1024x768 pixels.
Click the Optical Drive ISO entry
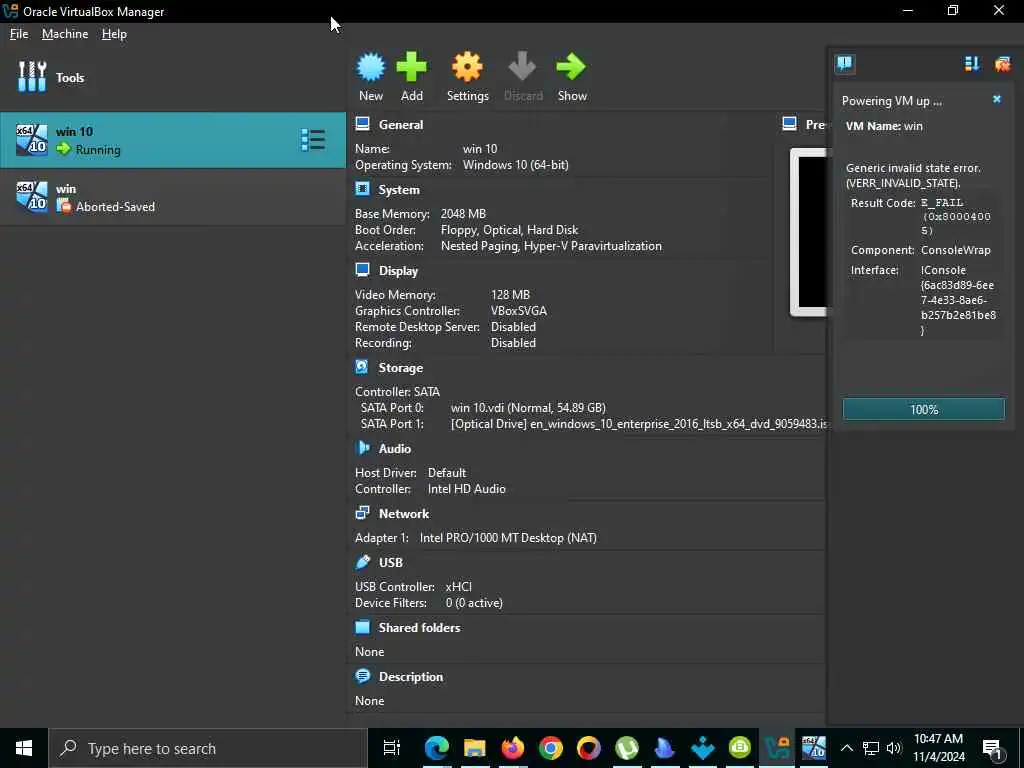point(639,424)
